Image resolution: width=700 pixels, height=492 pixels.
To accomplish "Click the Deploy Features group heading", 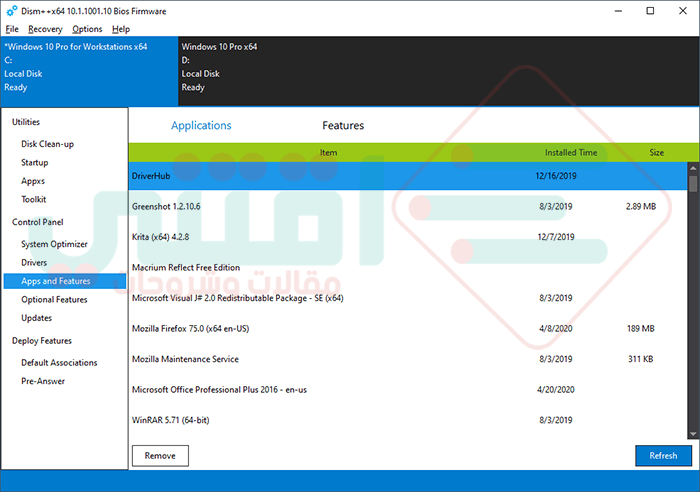I will [x=42, y=341].
